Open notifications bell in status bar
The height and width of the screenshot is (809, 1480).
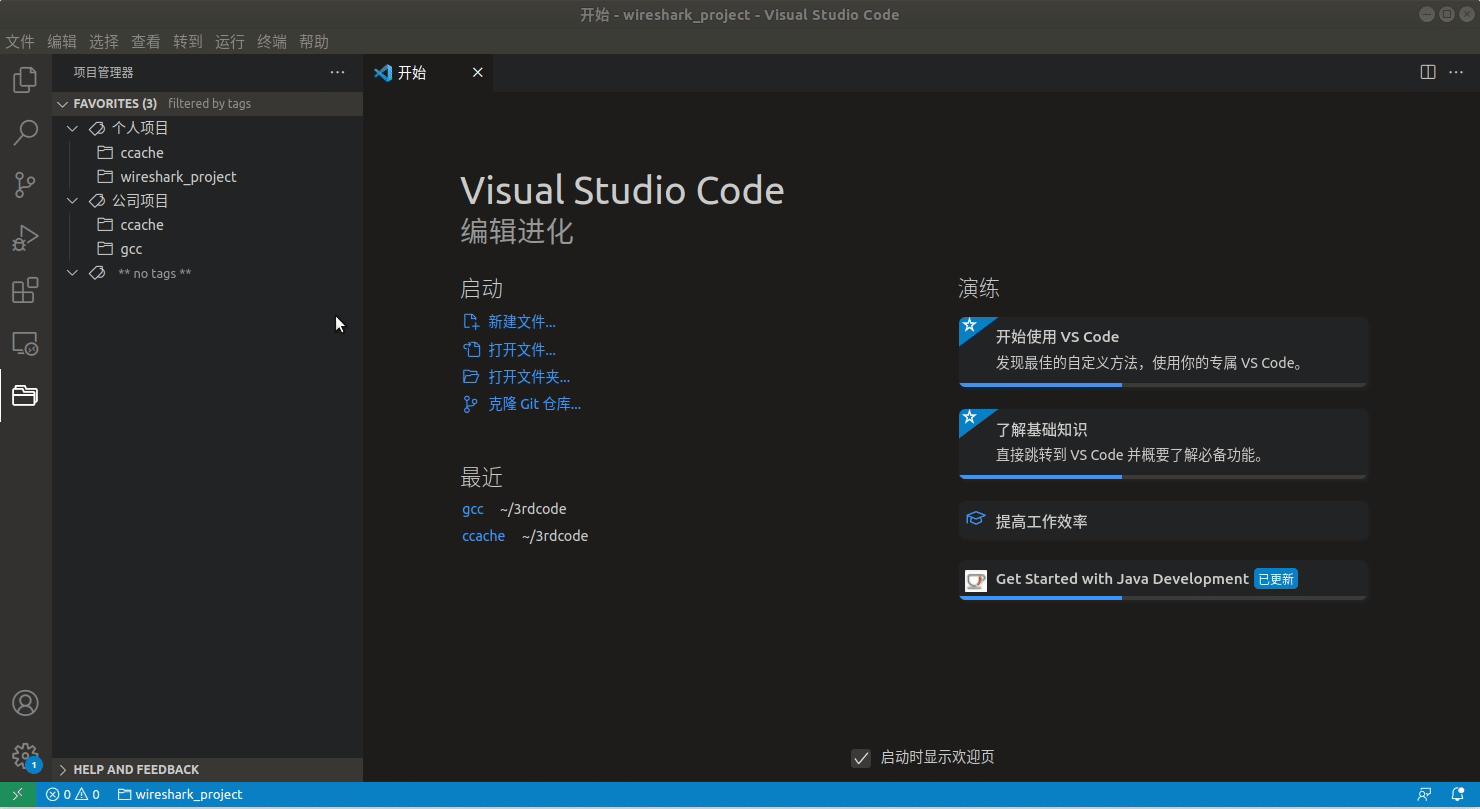click(1458, 794)
